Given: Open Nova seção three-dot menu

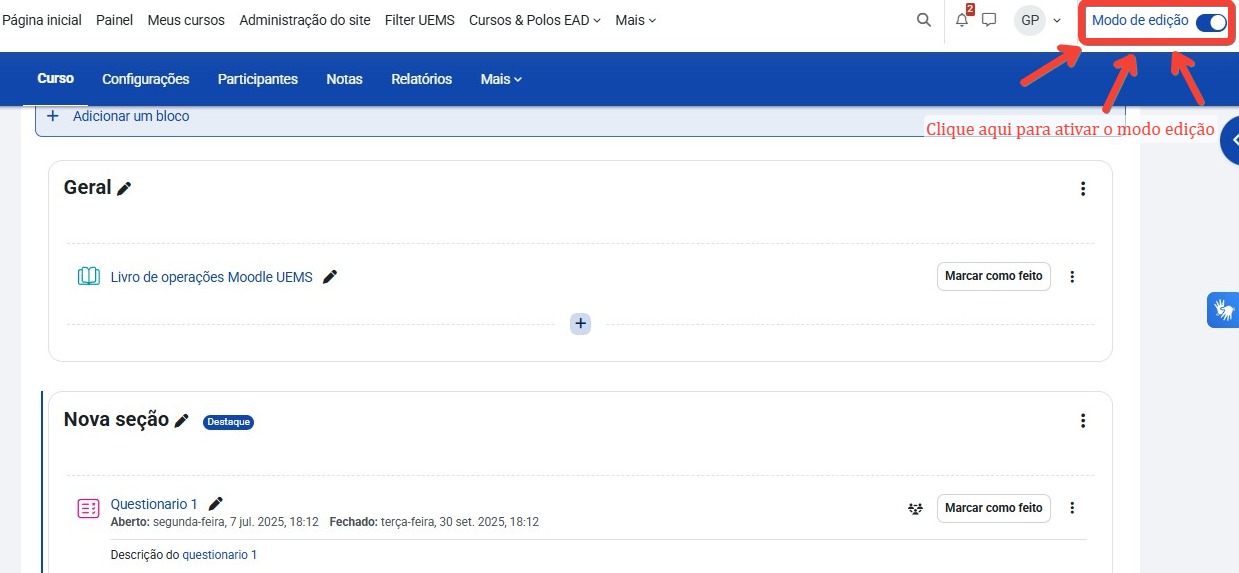Looking at the screenshot, I should coord(1082,421).
